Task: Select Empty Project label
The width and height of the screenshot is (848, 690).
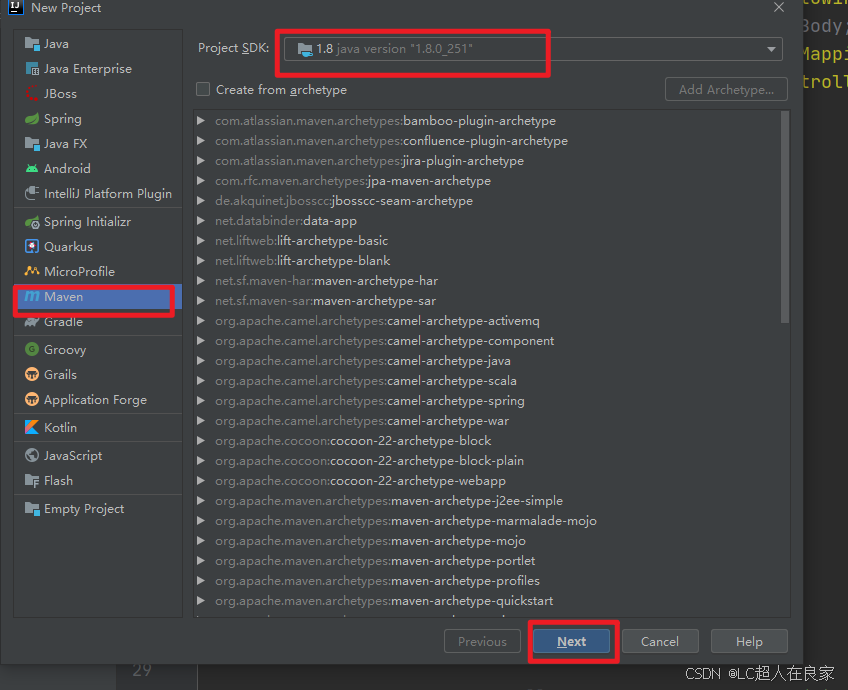Action: (84, 509)
